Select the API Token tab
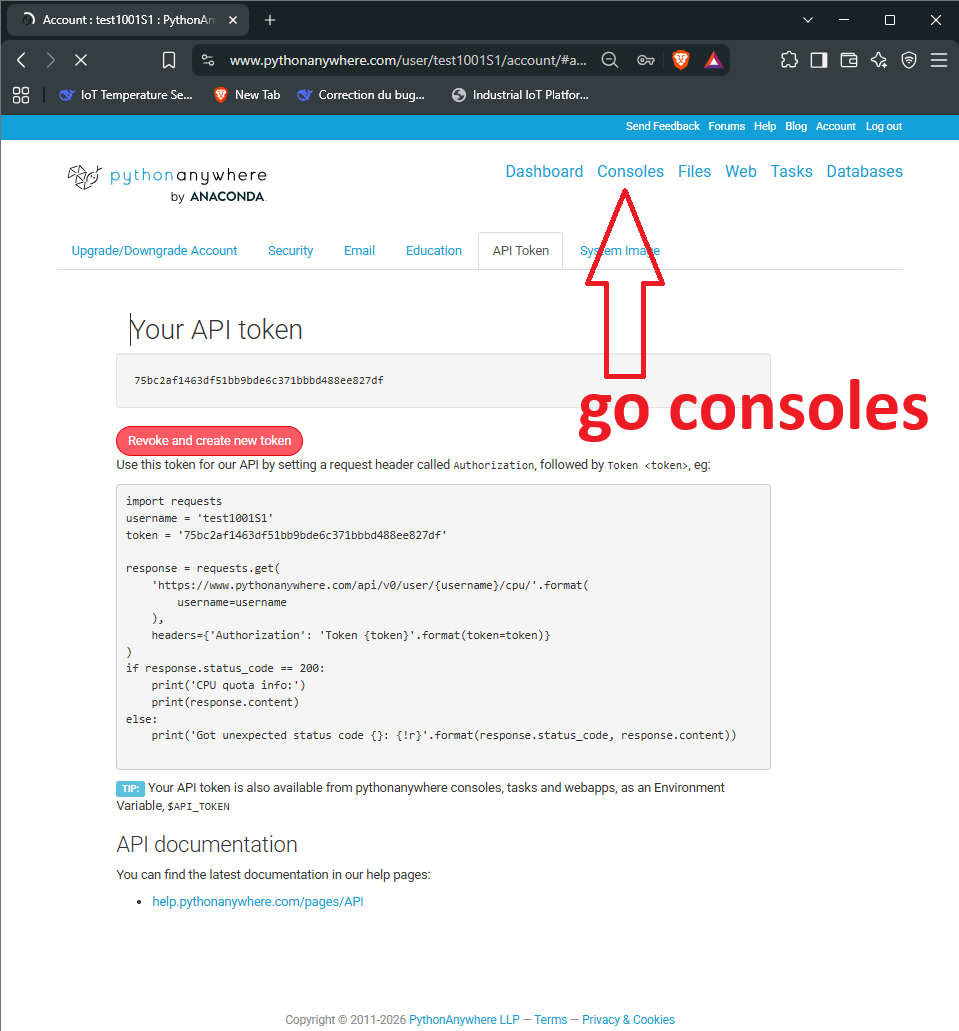Screen dimensions: 959x1031 [520, 251]
